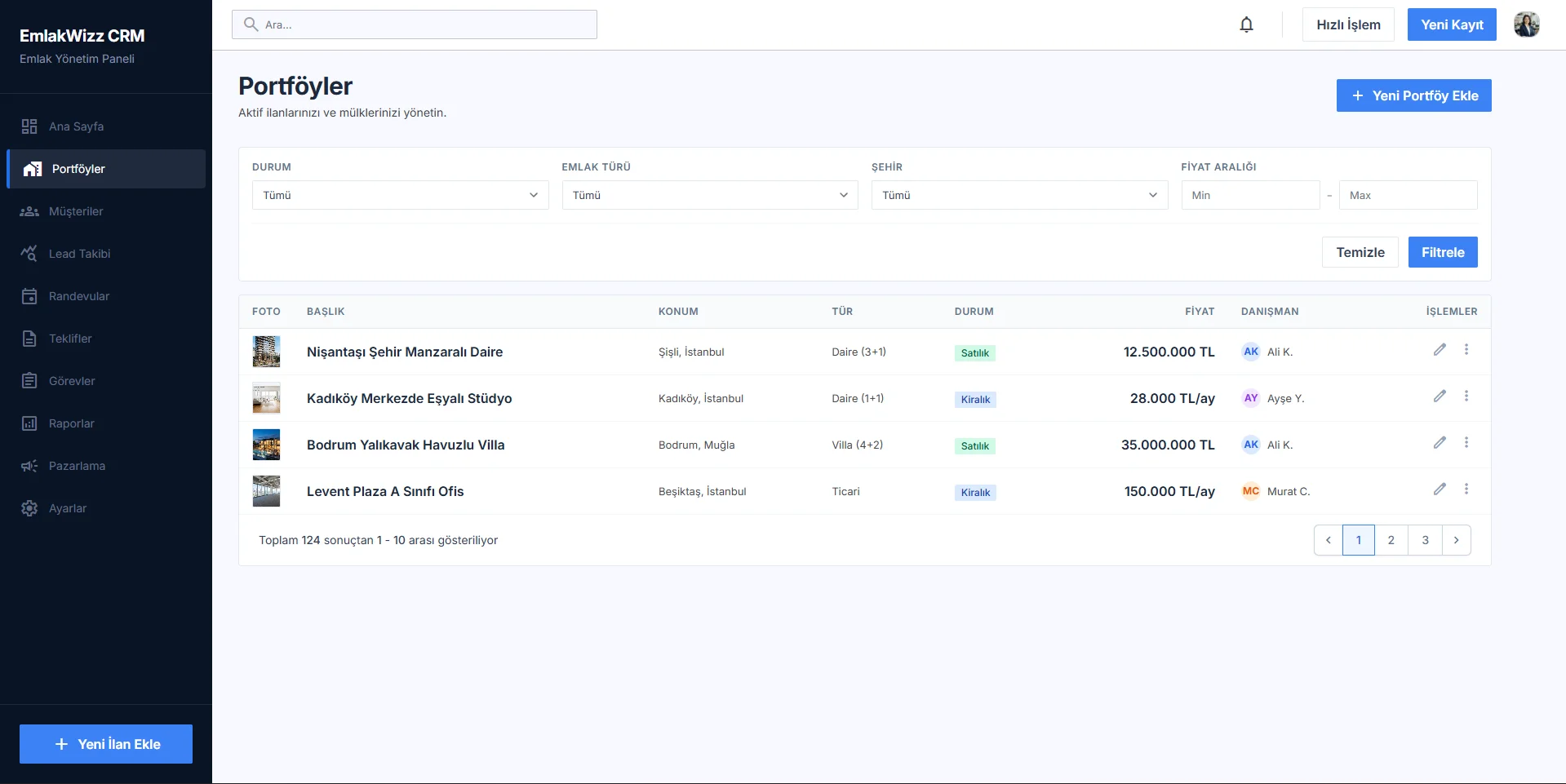The height and width of the screenshot is (784, 1566).
Task: Click the EmlakWizz CRM logo title
Action: (x=82, y=36)
